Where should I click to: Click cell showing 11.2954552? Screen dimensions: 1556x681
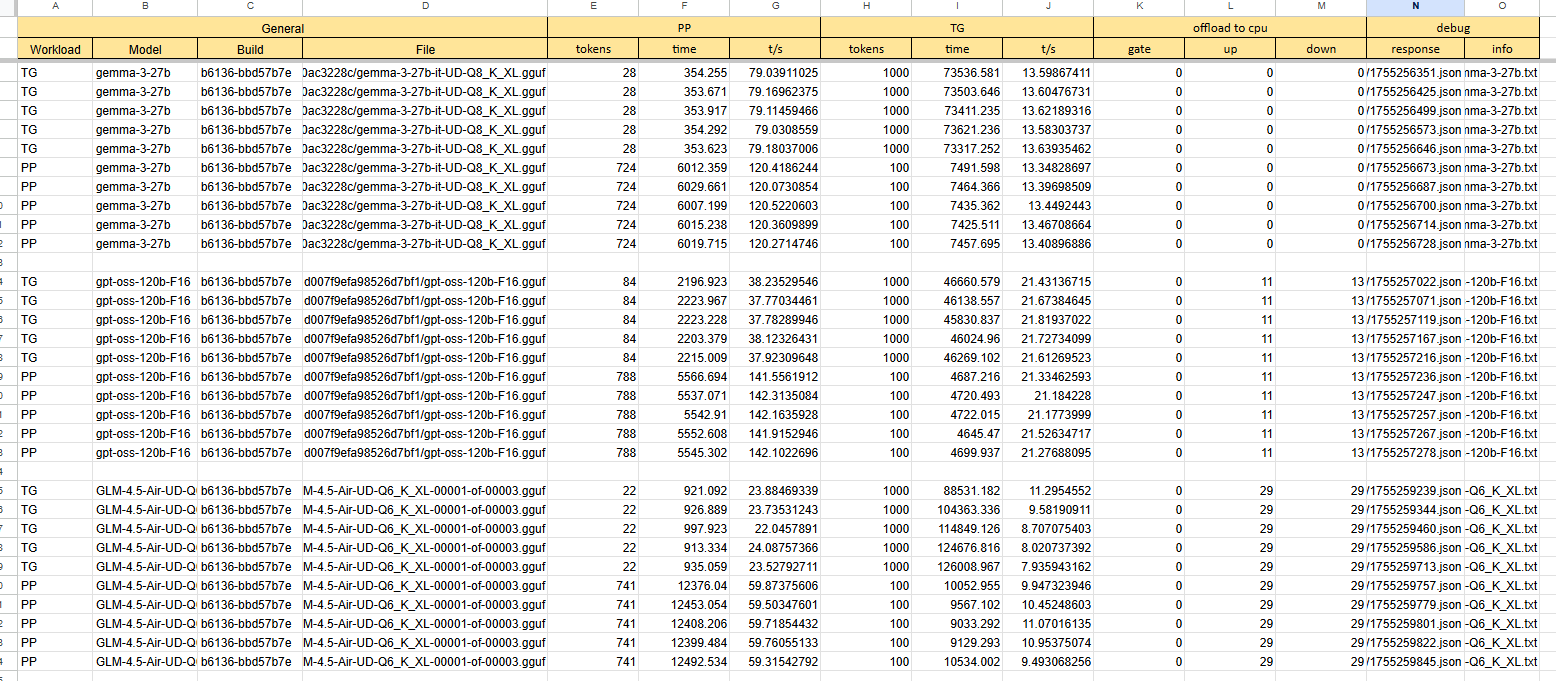point(1048,491)
